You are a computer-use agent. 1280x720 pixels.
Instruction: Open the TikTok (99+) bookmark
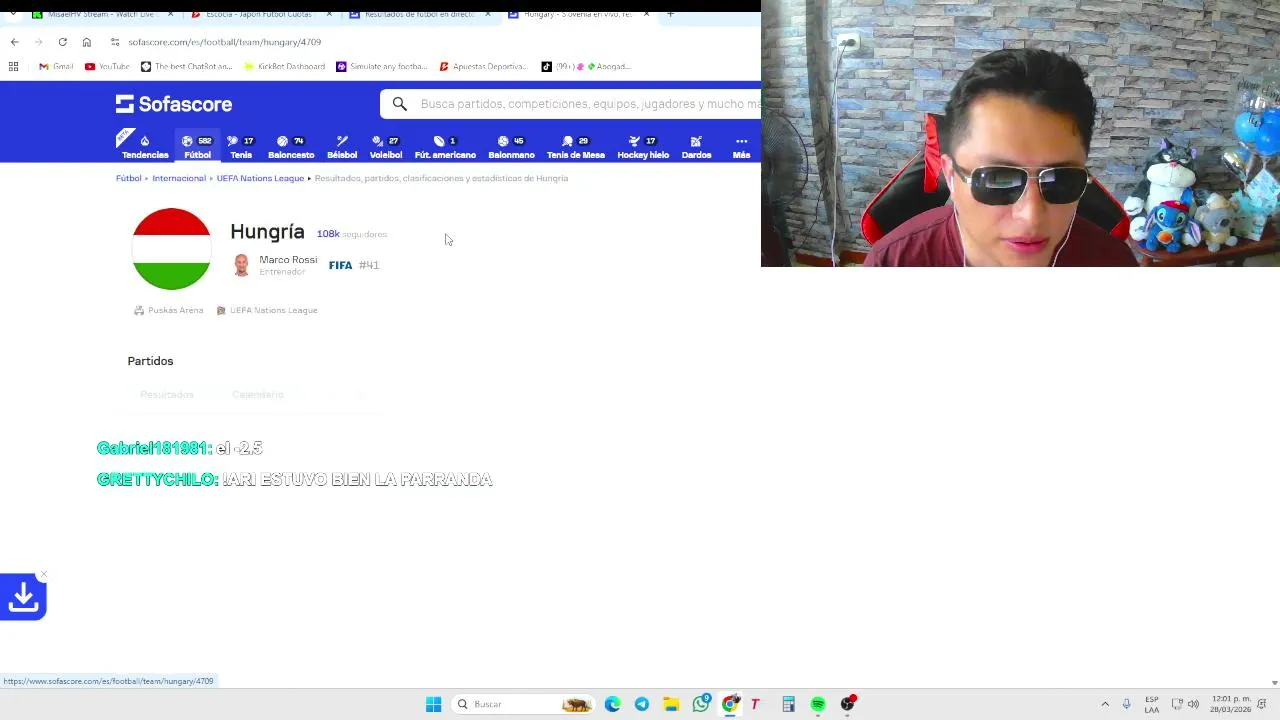pyautogui.click(x=586, y=66)
